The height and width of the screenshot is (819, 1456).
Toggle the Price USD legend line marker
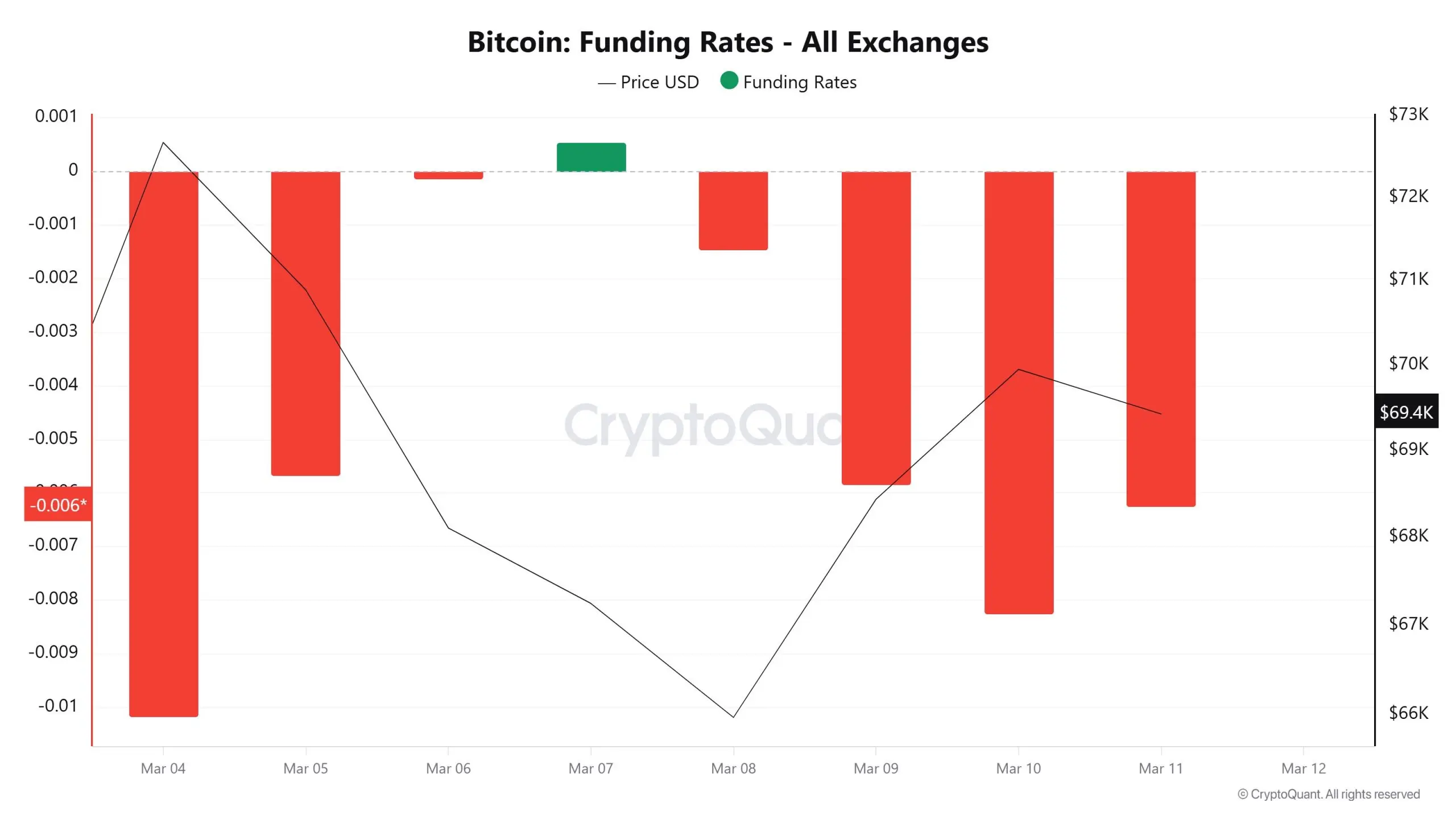click(x=606, y=83)
